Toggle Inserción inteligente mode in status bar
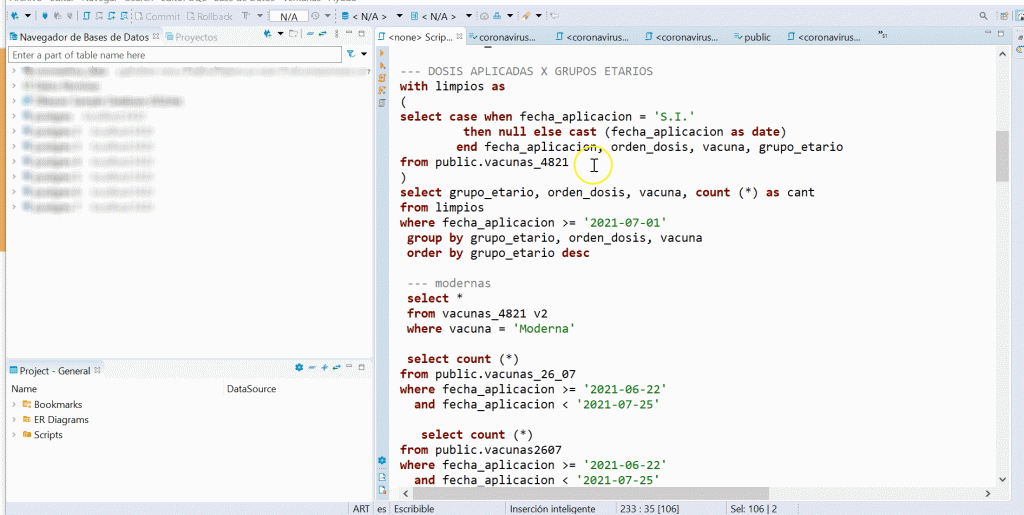This screenshot has width=1024, height=515. (552, 508)
